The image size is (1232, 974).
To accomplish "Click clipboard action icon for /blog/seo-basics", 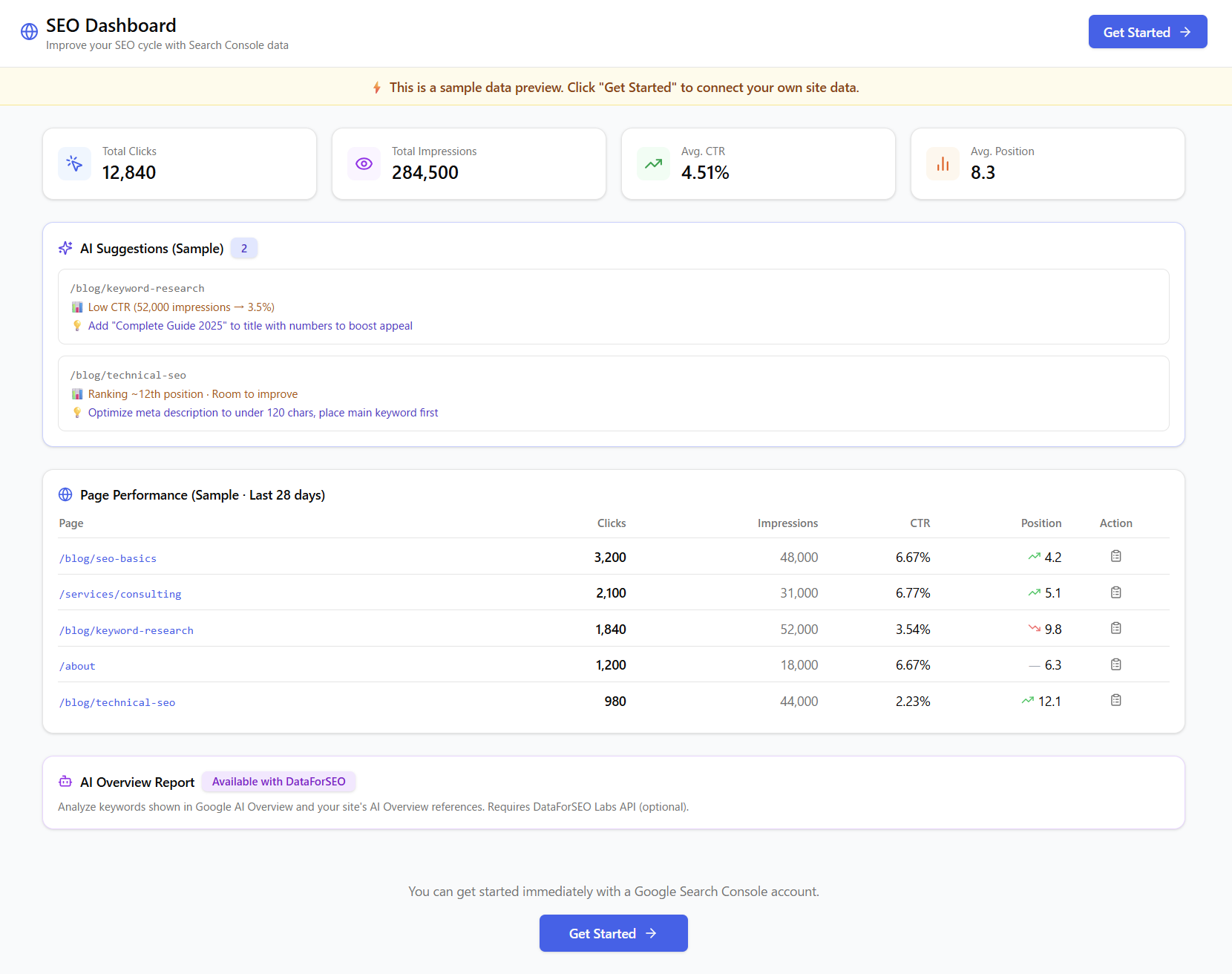I will click(1115, 556).
